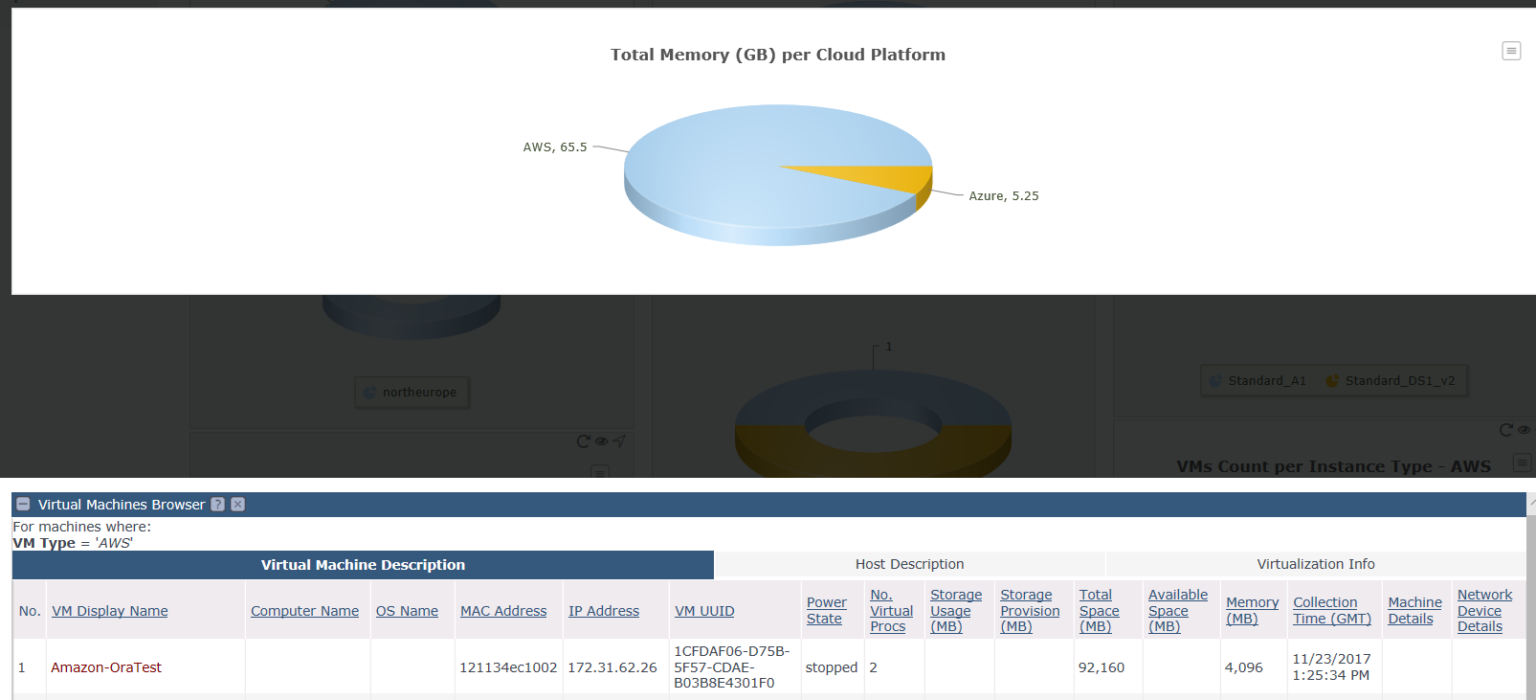The image size is (1536, 700).
Task: Click the refresh icon in the AWS panel
Action: (x=1508, y=430)
